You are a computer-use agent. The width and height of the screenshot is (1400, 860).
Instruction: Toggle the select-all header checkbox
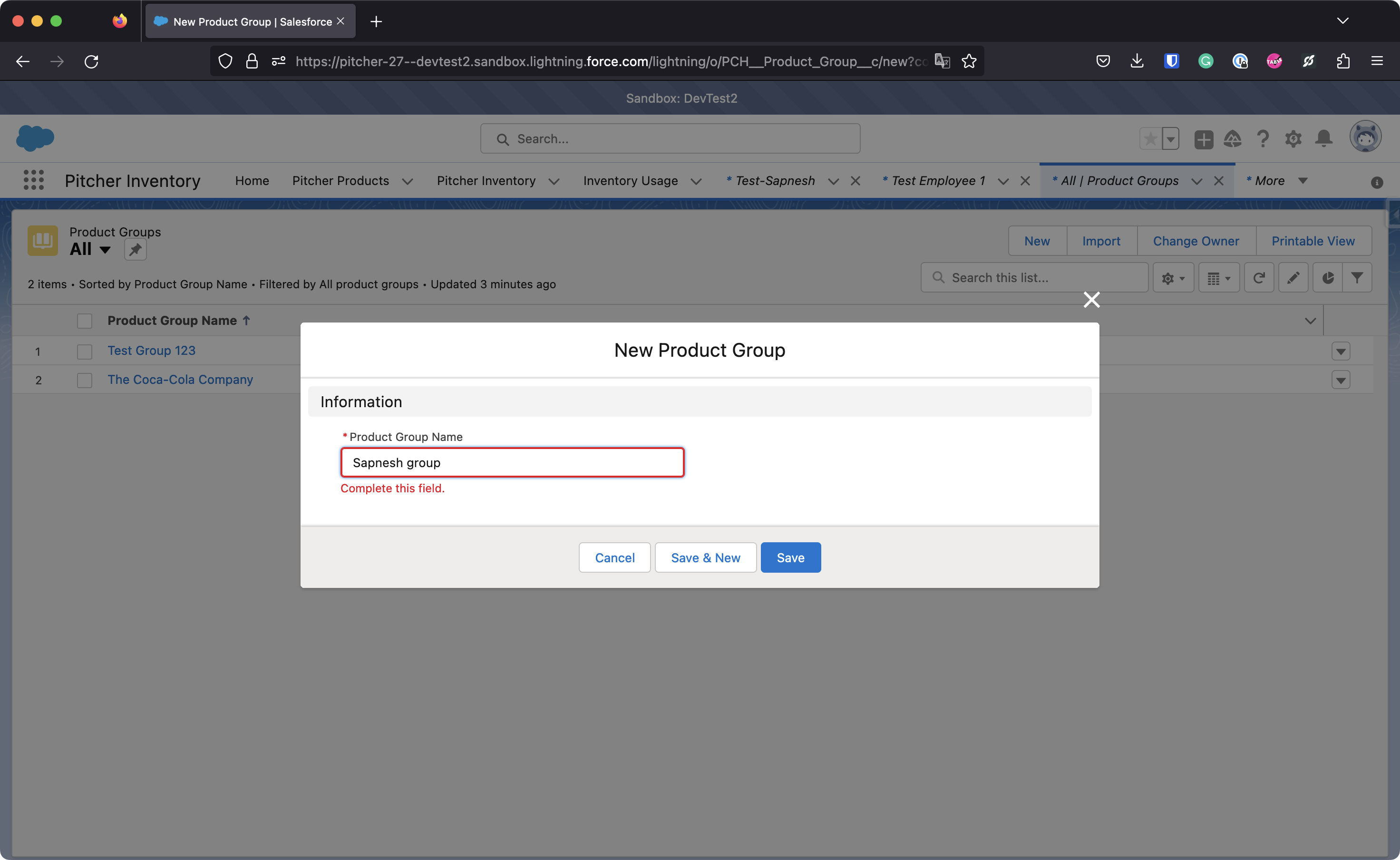click(85, 321)
